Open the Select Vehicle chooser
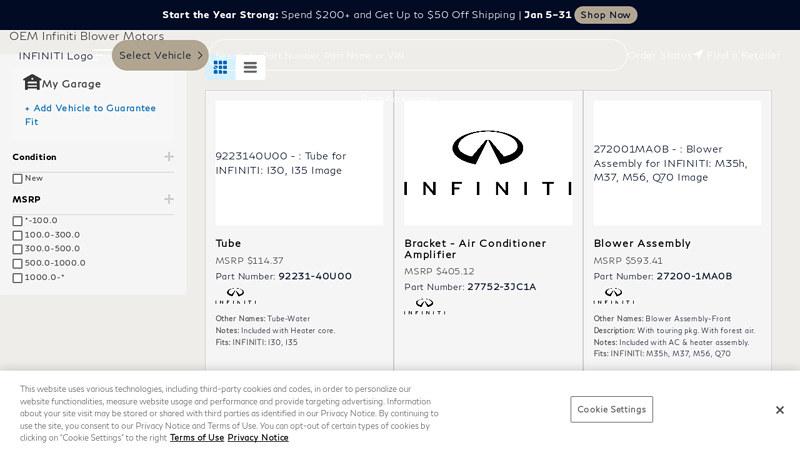 pos(160,55)
